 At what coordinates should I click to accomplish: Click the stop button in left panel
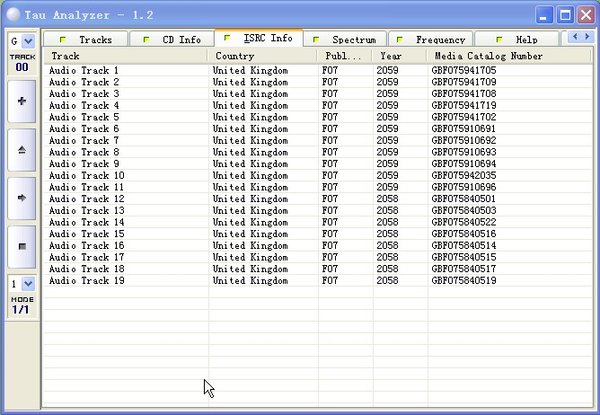click(x=22, y=246)
